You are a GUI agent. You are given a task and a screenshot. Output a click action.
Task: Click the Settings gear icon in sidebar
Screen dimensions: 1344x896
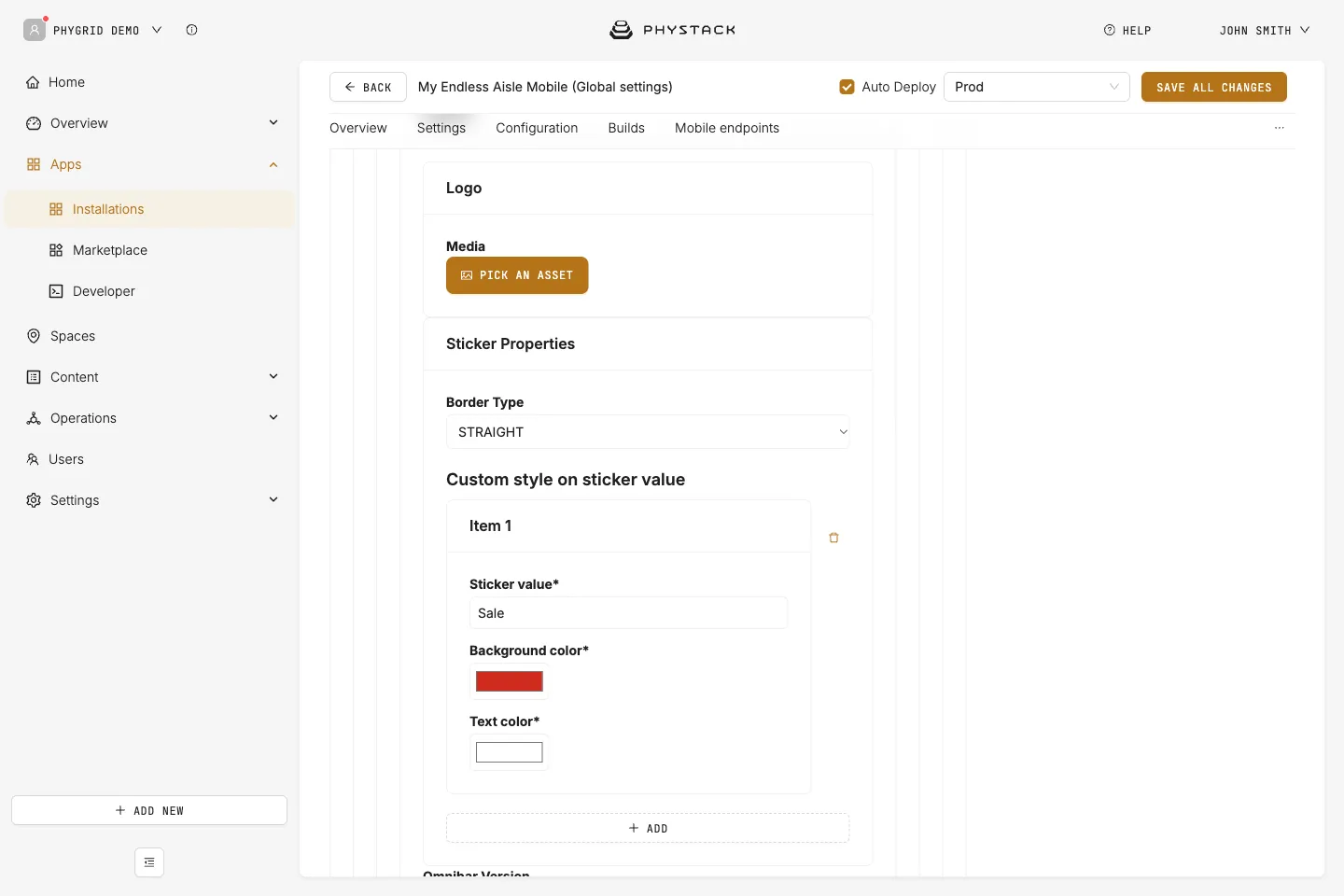(x=34, y=500)
